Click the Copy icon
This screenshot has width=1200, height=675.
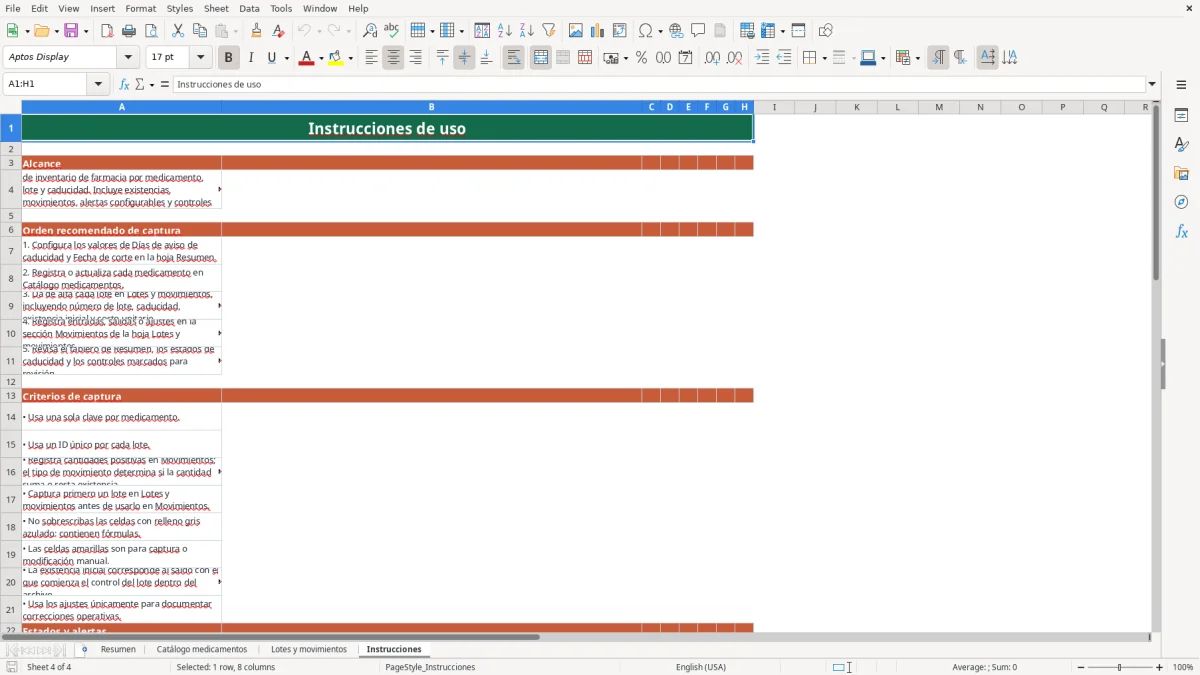click(200, 31)
